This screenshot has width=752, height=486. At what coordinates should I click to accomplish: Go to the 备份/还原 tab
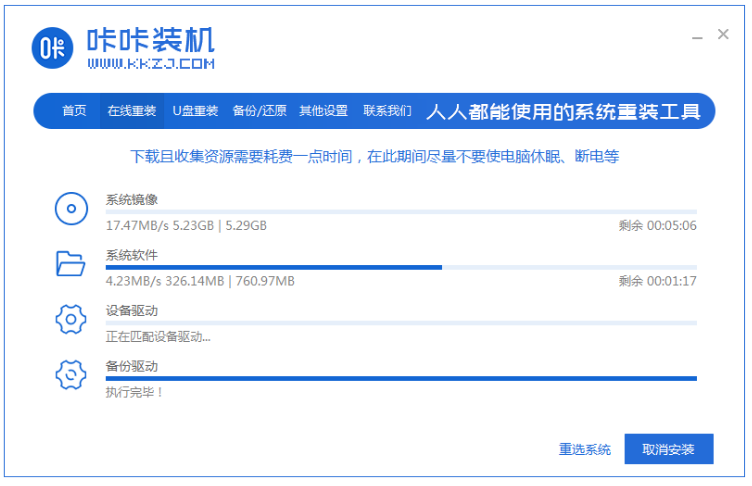[259, 111]
